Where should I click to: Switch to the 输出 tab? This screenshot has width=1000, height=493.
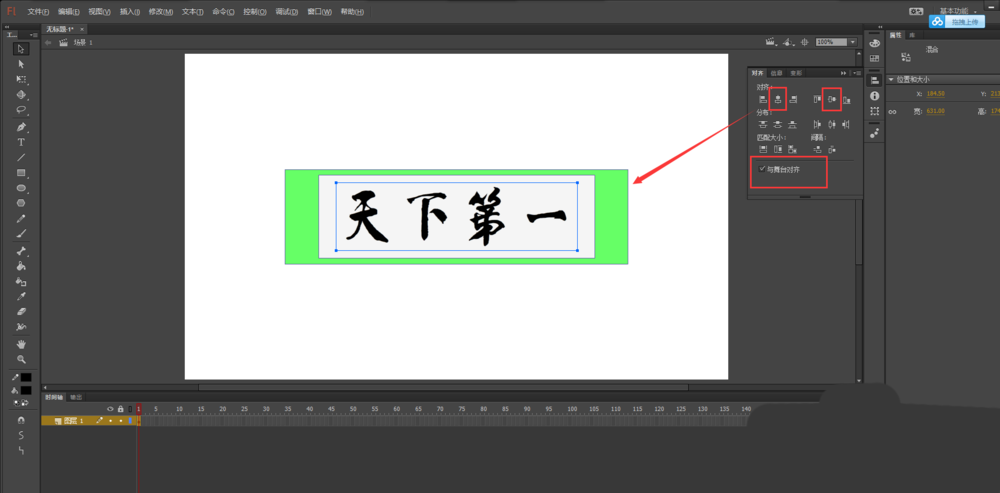coord(76,397)
